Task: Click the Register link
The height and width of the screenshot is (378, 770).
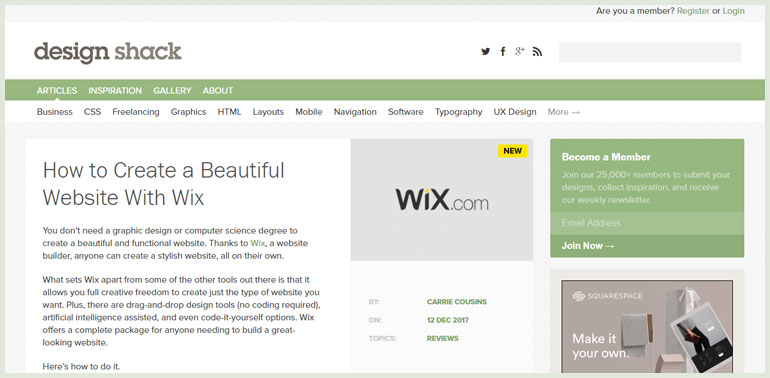Action: click(693, 11)
